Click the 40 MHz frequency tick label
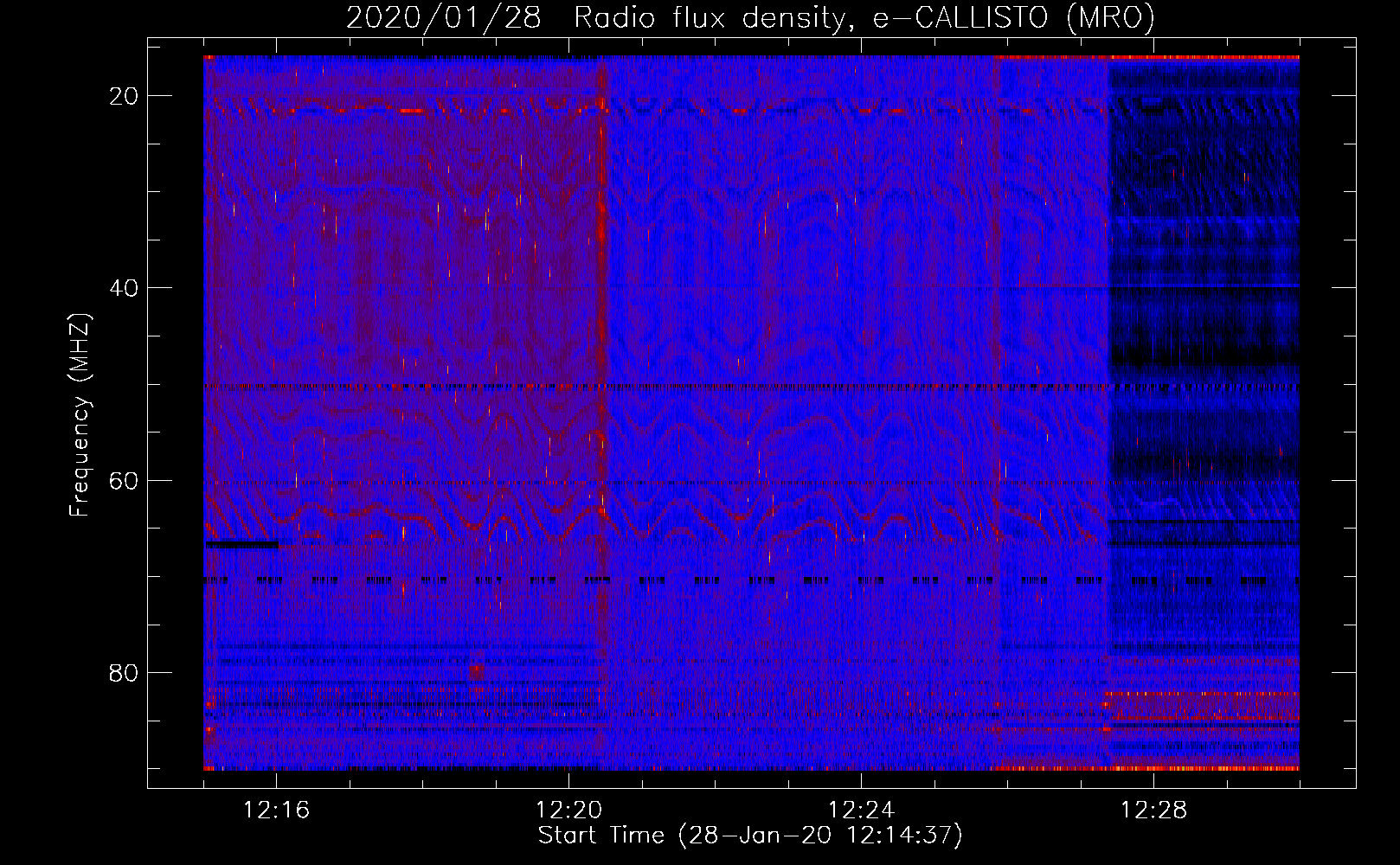This screenshot has width=1400, height=865. [125, 288]
